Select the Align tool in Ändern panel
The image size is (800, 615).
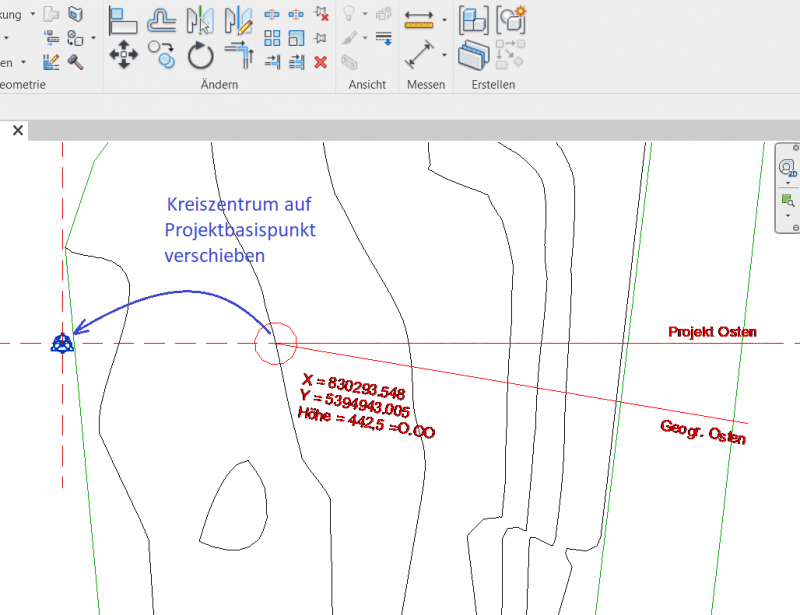pos(123,19)
